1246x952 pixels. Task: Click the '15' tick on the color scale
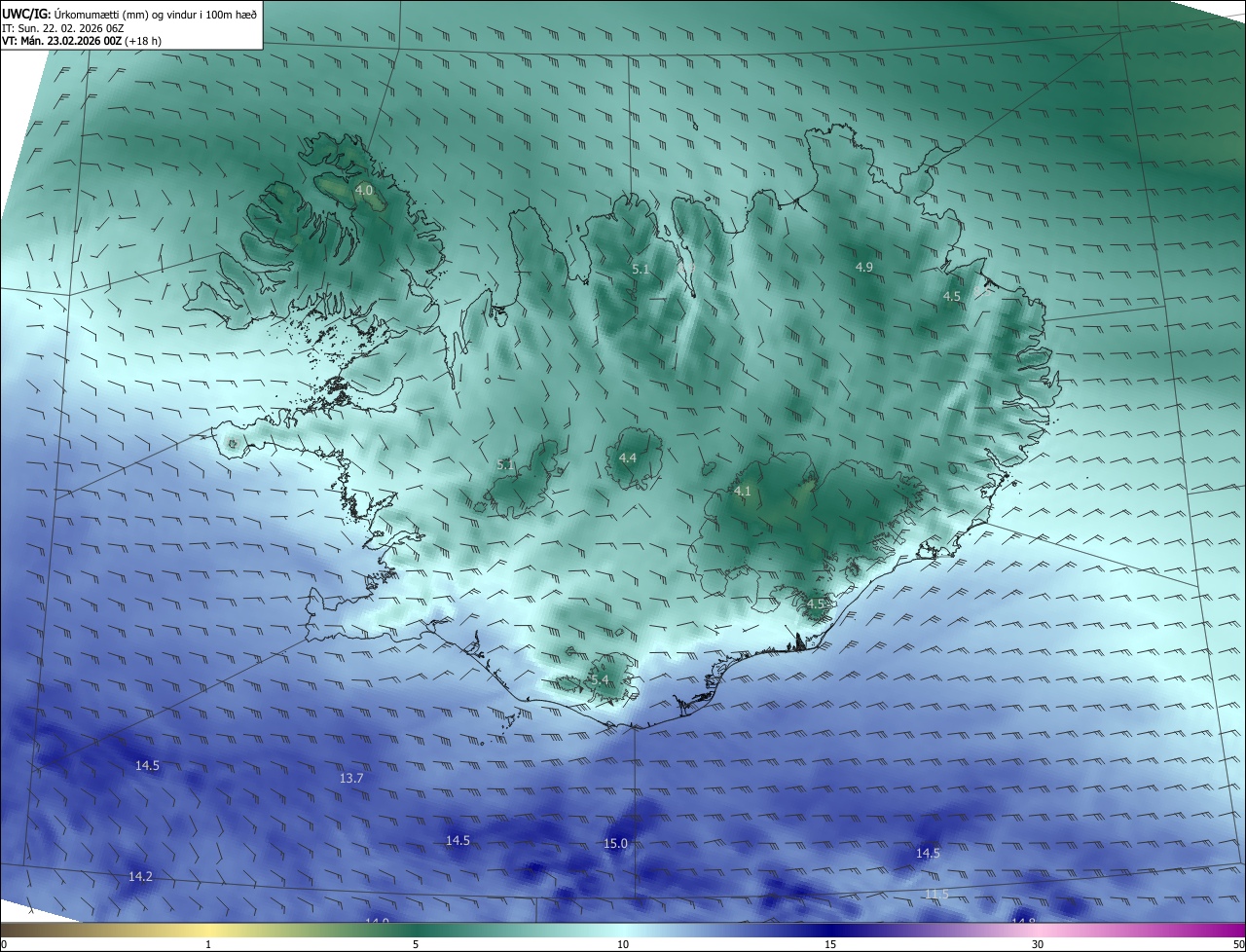click(x=830, y=944)
